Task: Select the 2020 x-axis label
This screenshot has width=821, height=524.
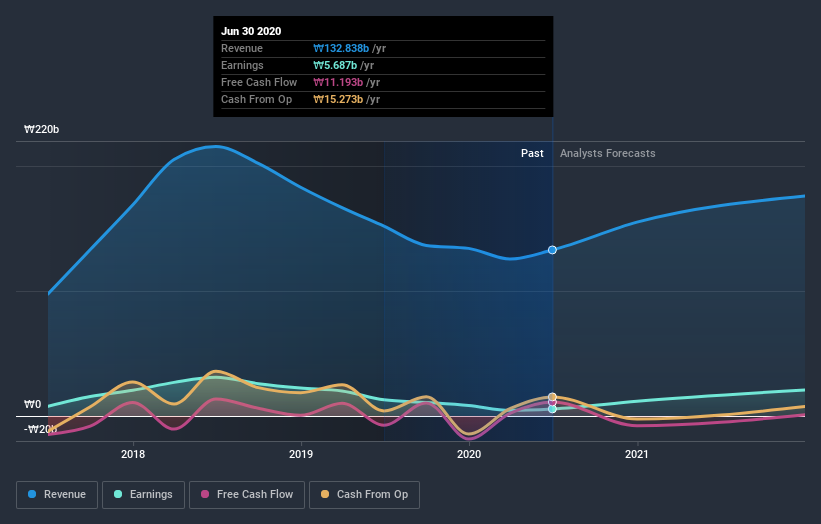Action: click(x=469, y=454)
